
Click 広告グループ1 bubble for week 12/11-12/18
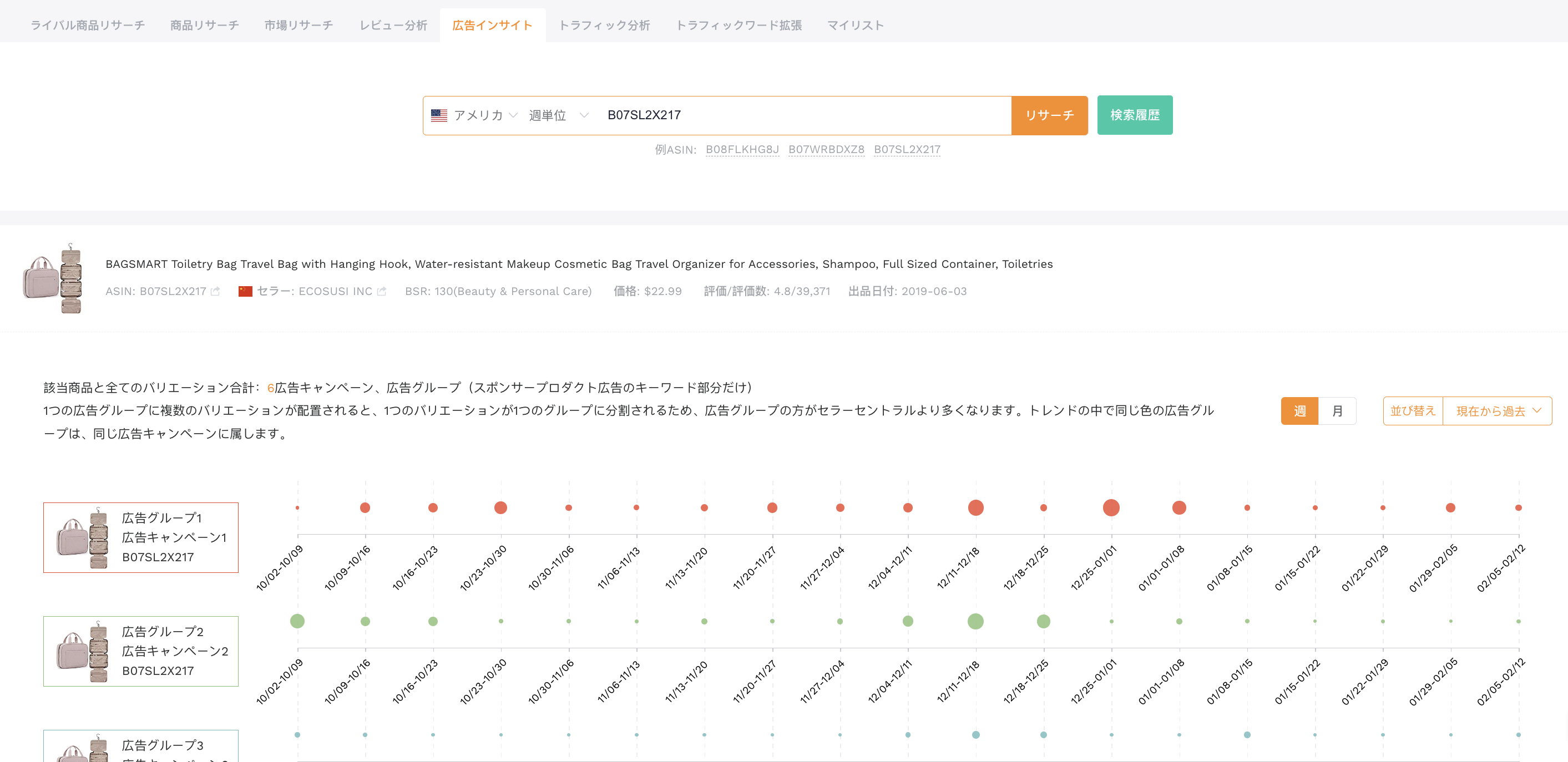(976, 507)
